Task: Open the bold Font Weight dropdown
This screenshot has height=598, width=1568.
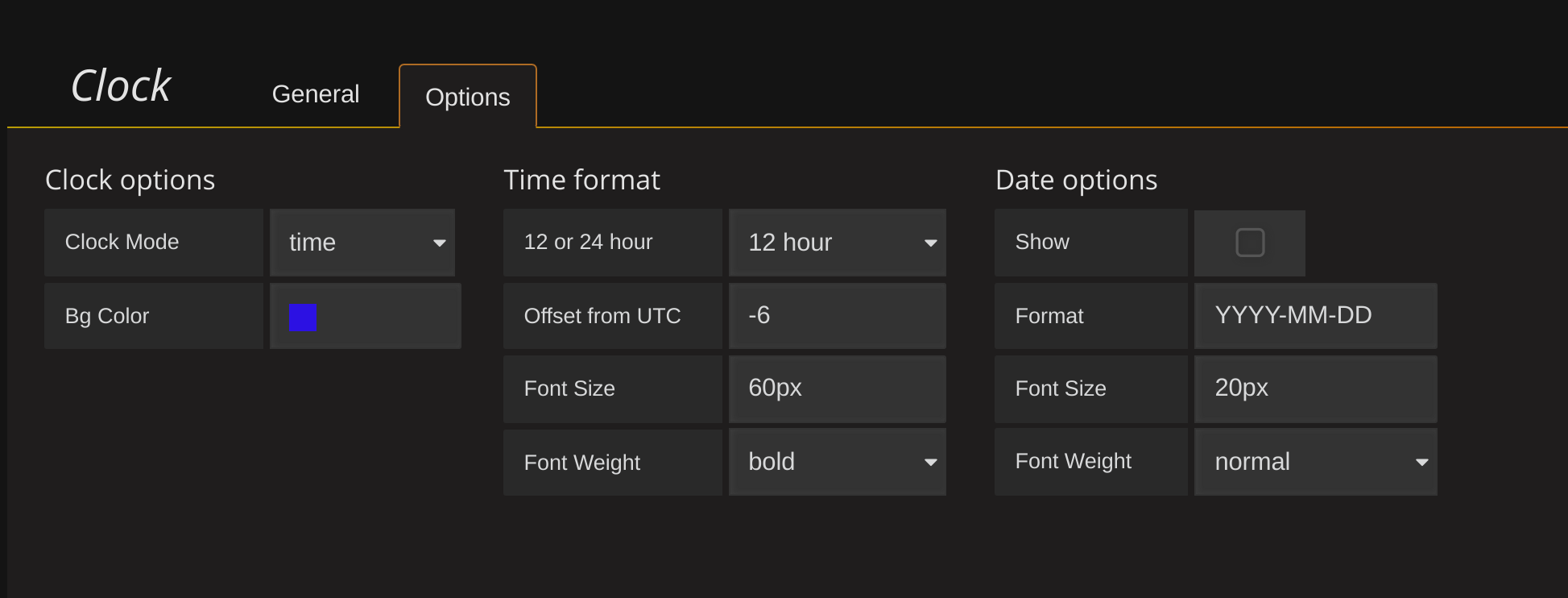Action: click(x=837, y=462)
